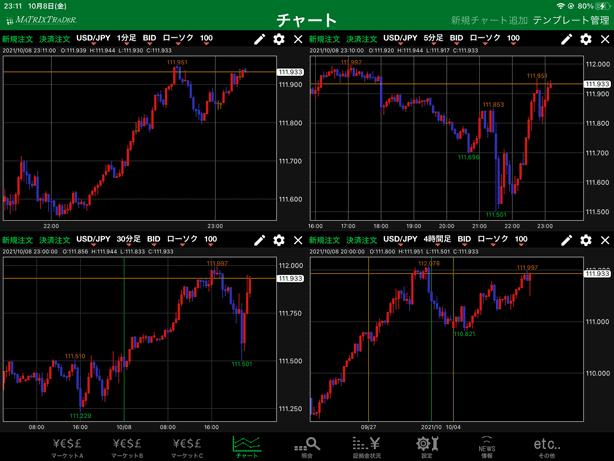Open gear settings on 30分足 chart

click(279, 240)
